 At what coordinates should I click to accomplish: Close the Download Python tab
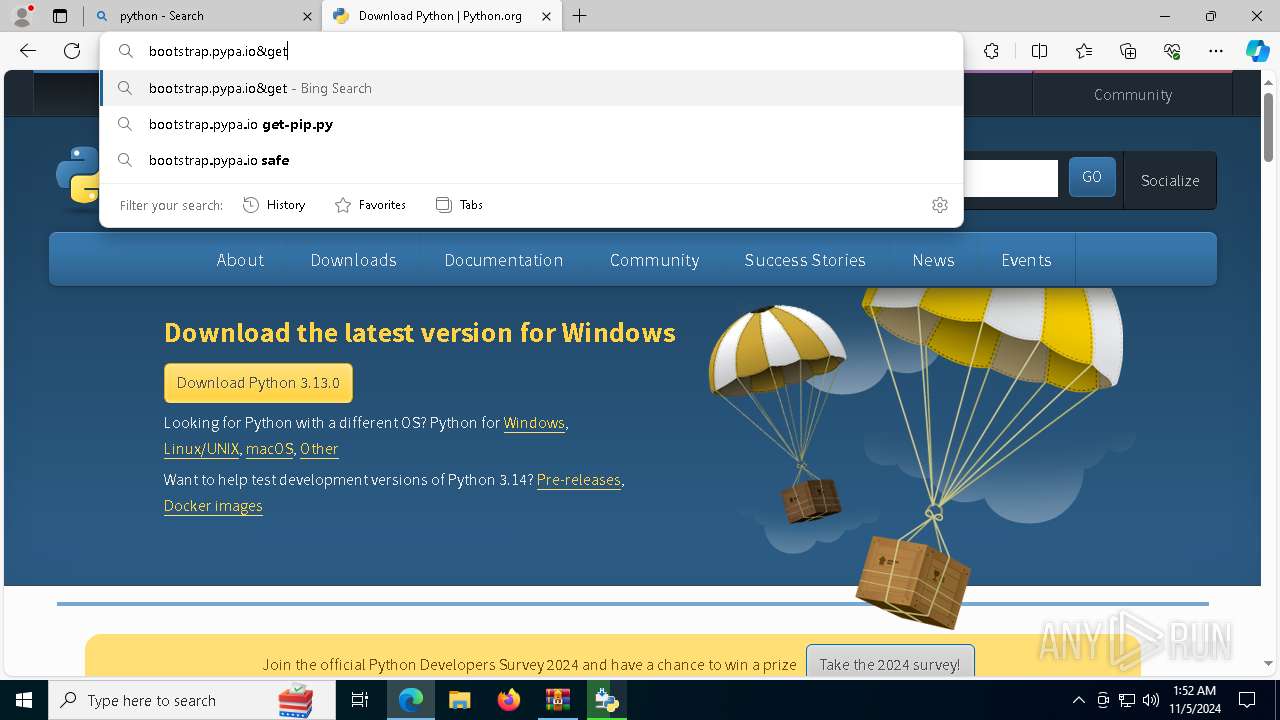pos(546,16)
